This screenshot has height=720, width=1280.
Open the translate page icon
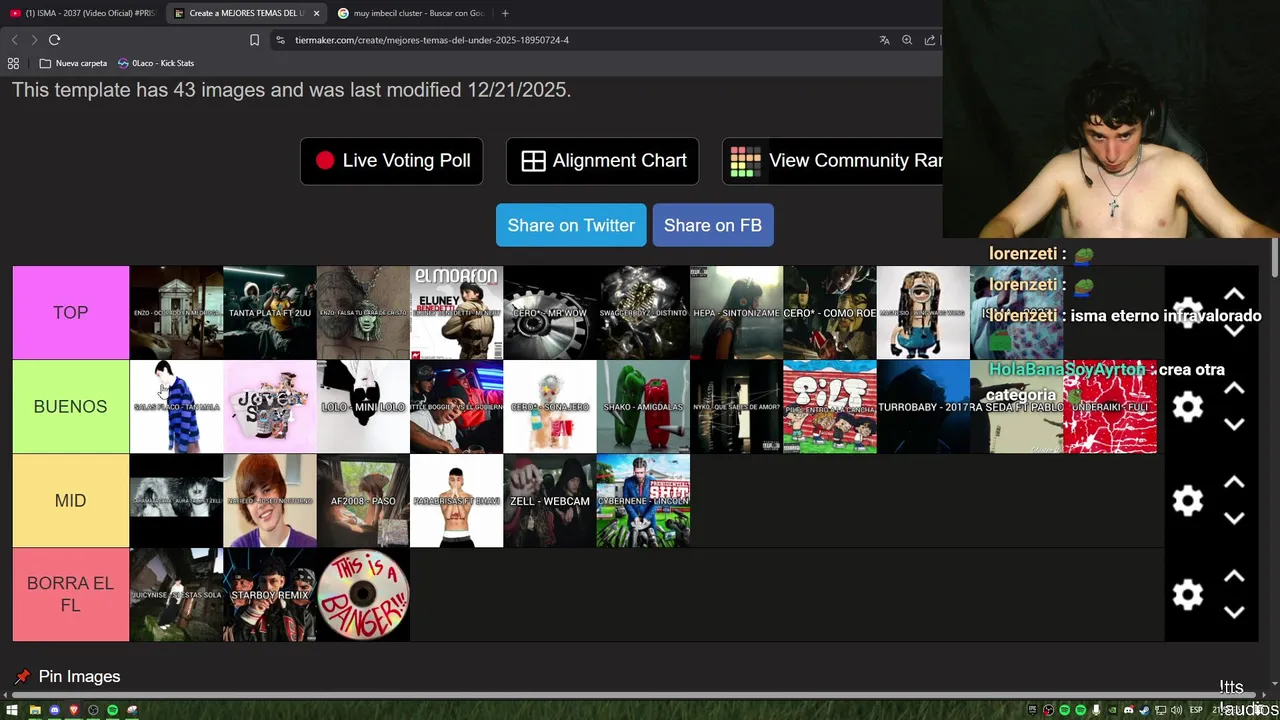884,40
